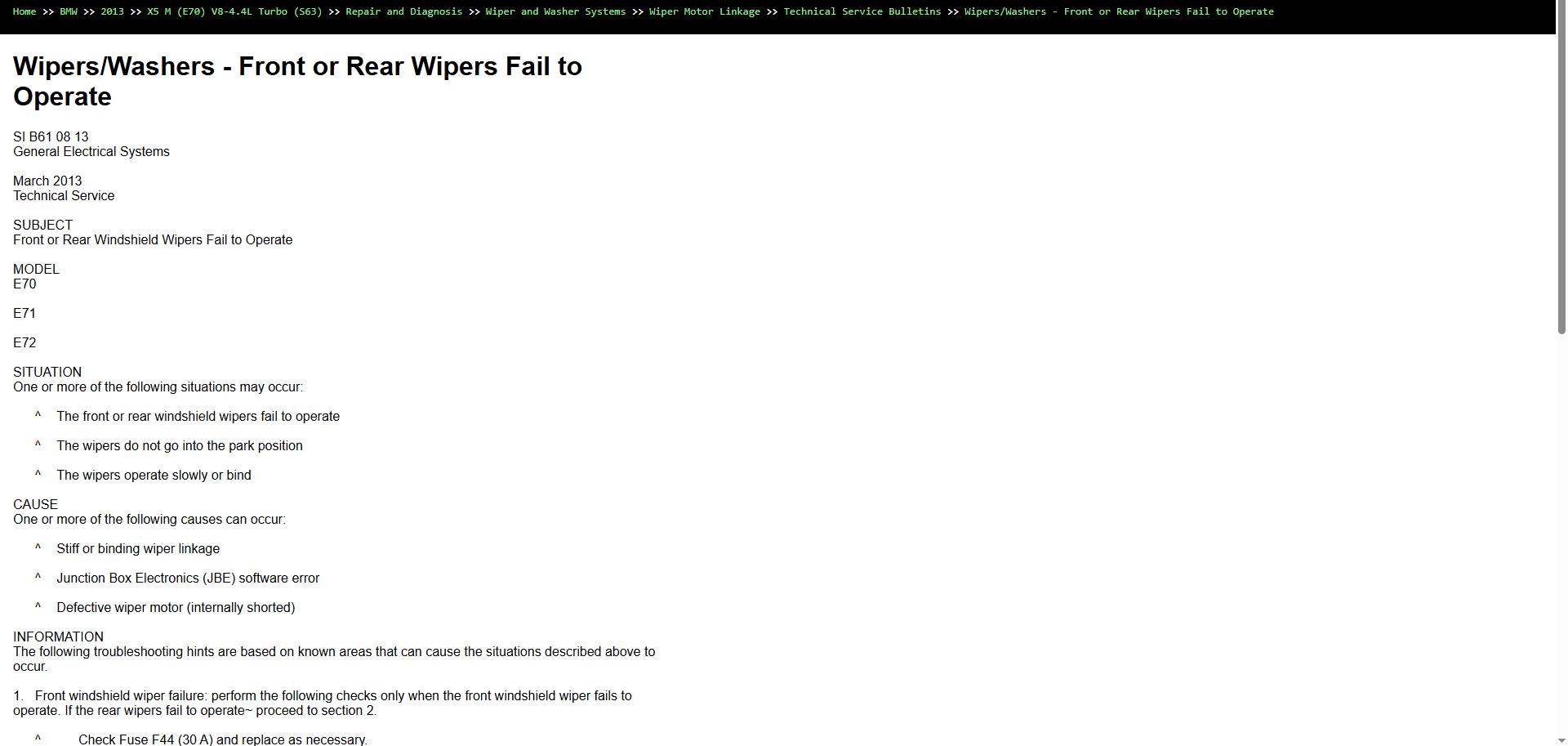This screenshot has width=1568, height=746.
Task: Click 'wipers do not go into park position'
Action: pyautogui.click(x=180, y=445)
